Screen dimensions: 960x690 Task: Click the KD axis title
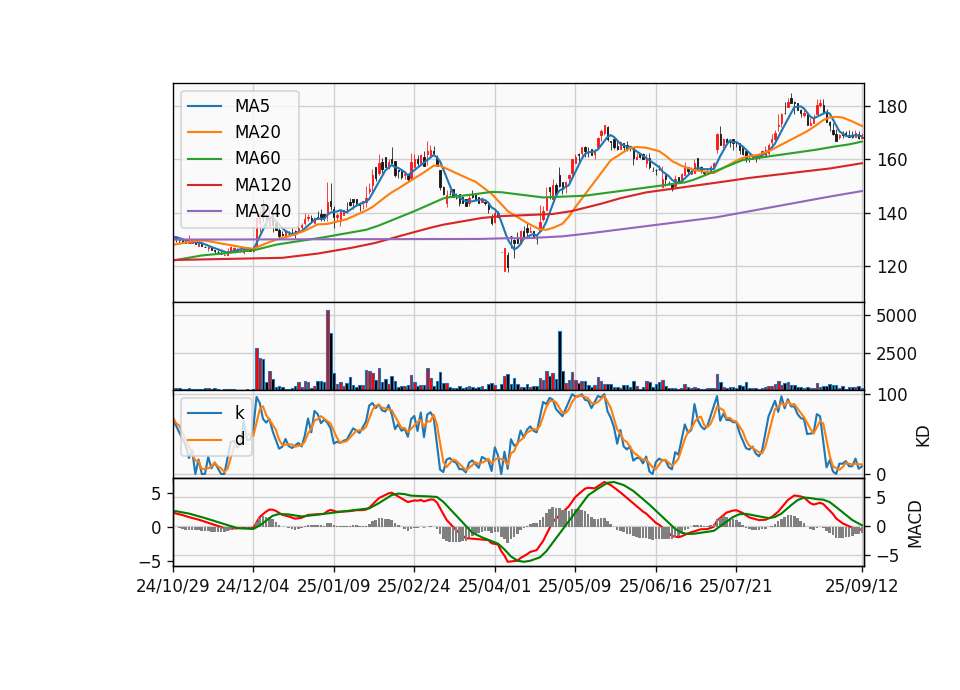922,436
